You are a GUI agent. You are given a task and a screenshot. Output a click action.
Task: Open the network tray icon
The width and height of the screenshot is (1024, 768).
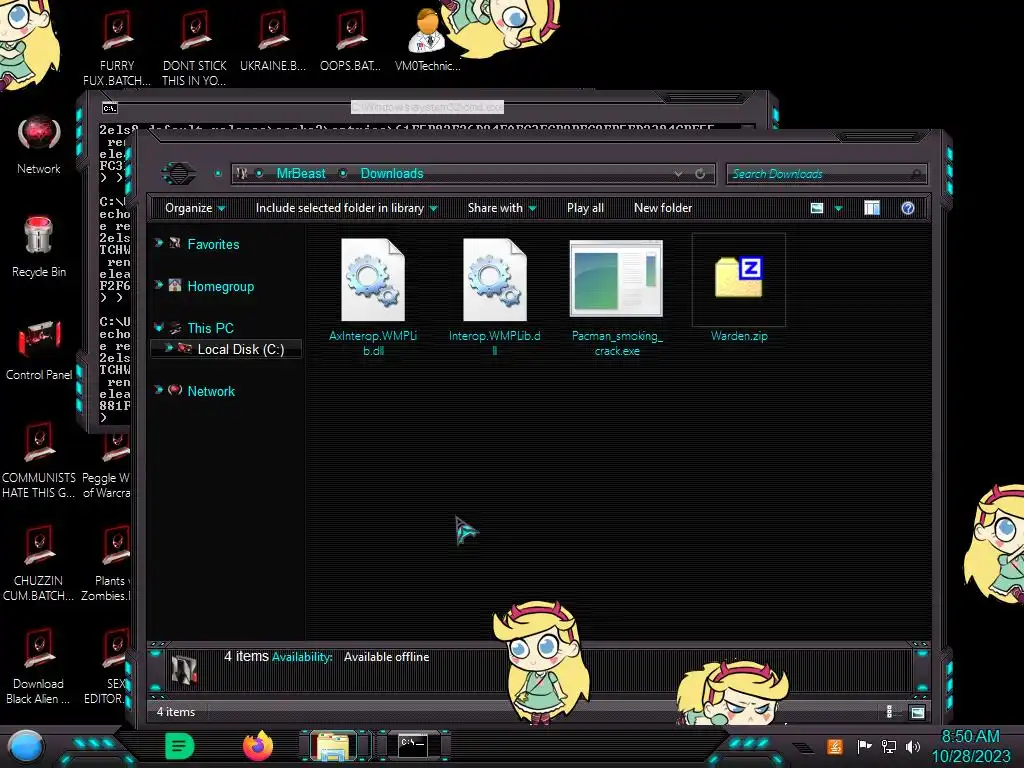click(889, 746)
